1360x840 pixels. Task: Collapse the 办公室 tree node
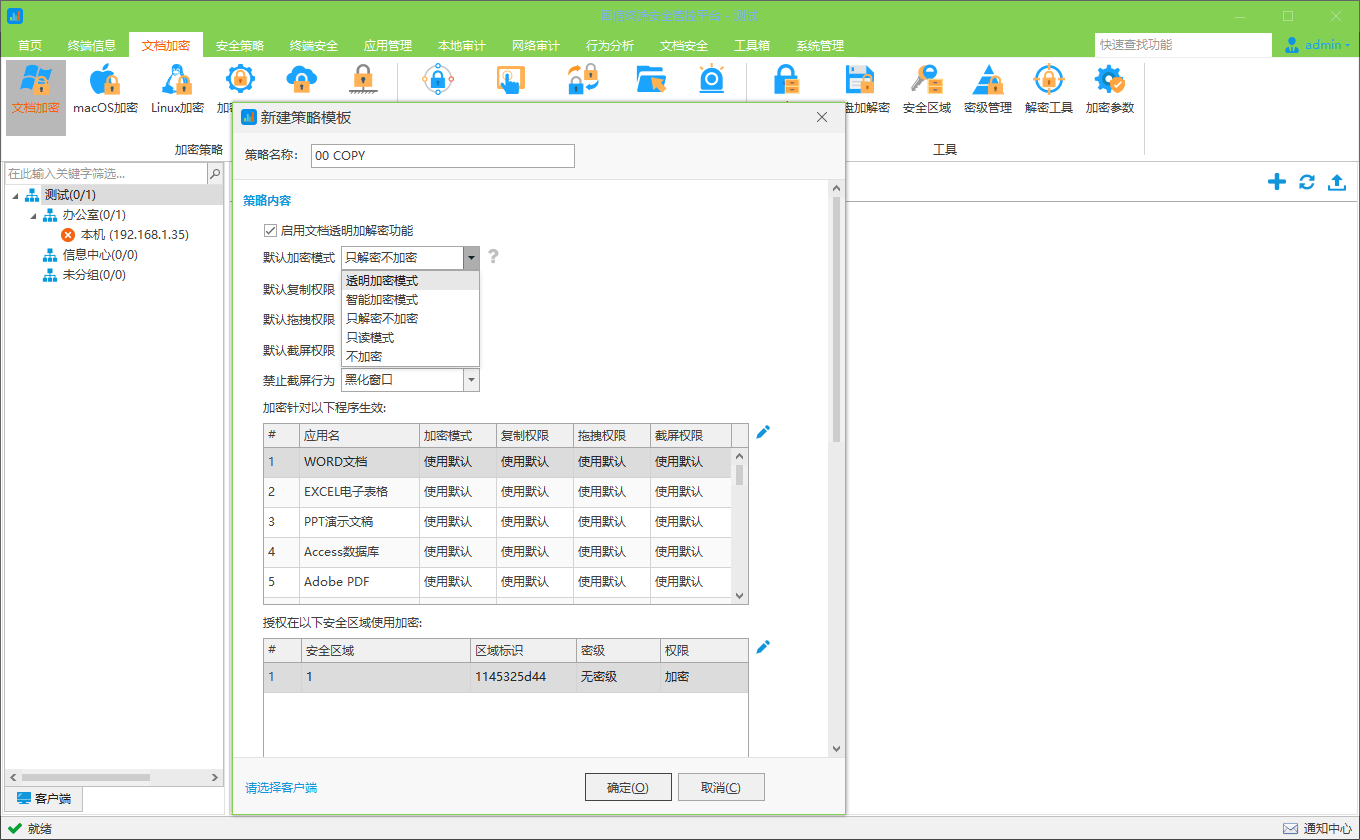(x=32, y=215)
